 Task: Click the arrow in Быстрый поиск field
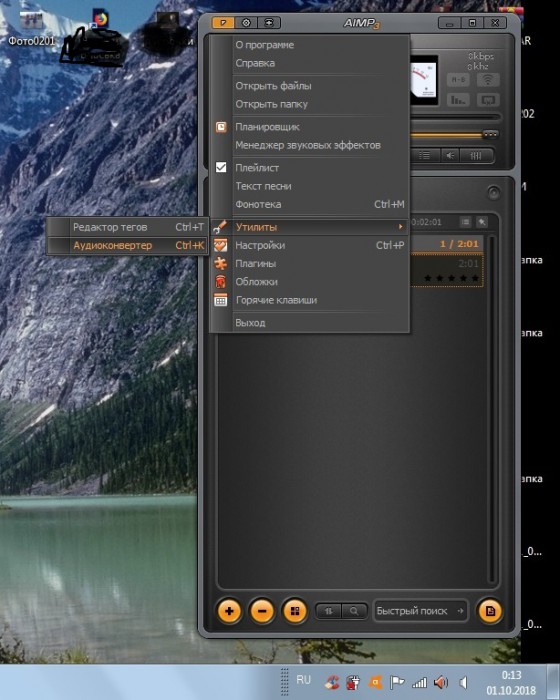(x=460, y=611)
